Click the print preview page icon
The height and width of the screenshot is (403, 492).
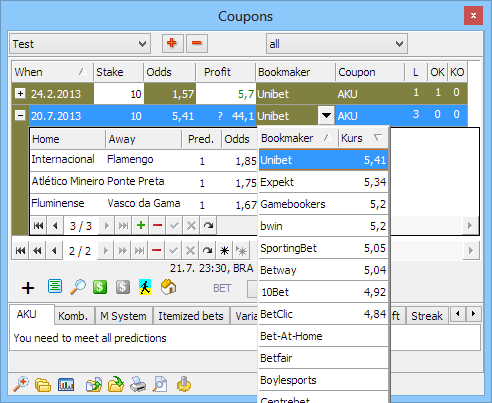coord(160,384)
